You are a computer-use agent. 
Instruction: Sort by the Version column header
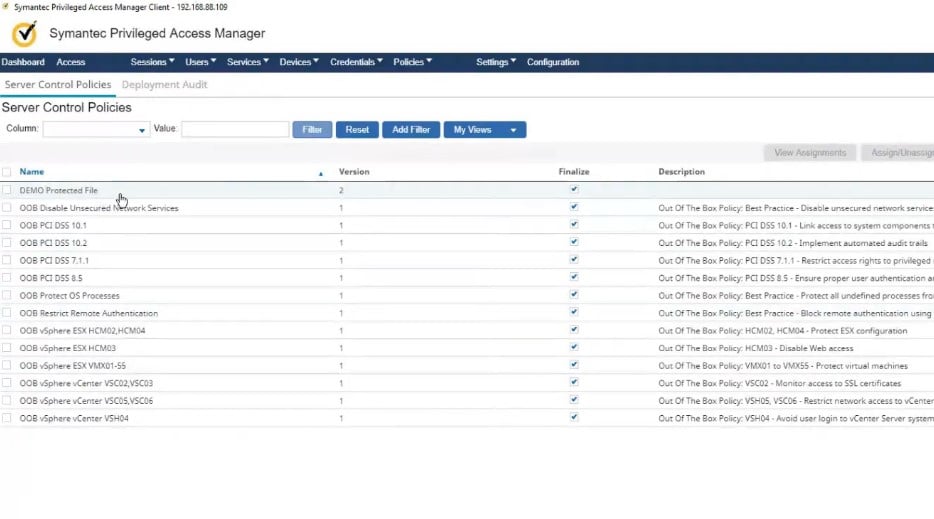[x=354, y=172]
